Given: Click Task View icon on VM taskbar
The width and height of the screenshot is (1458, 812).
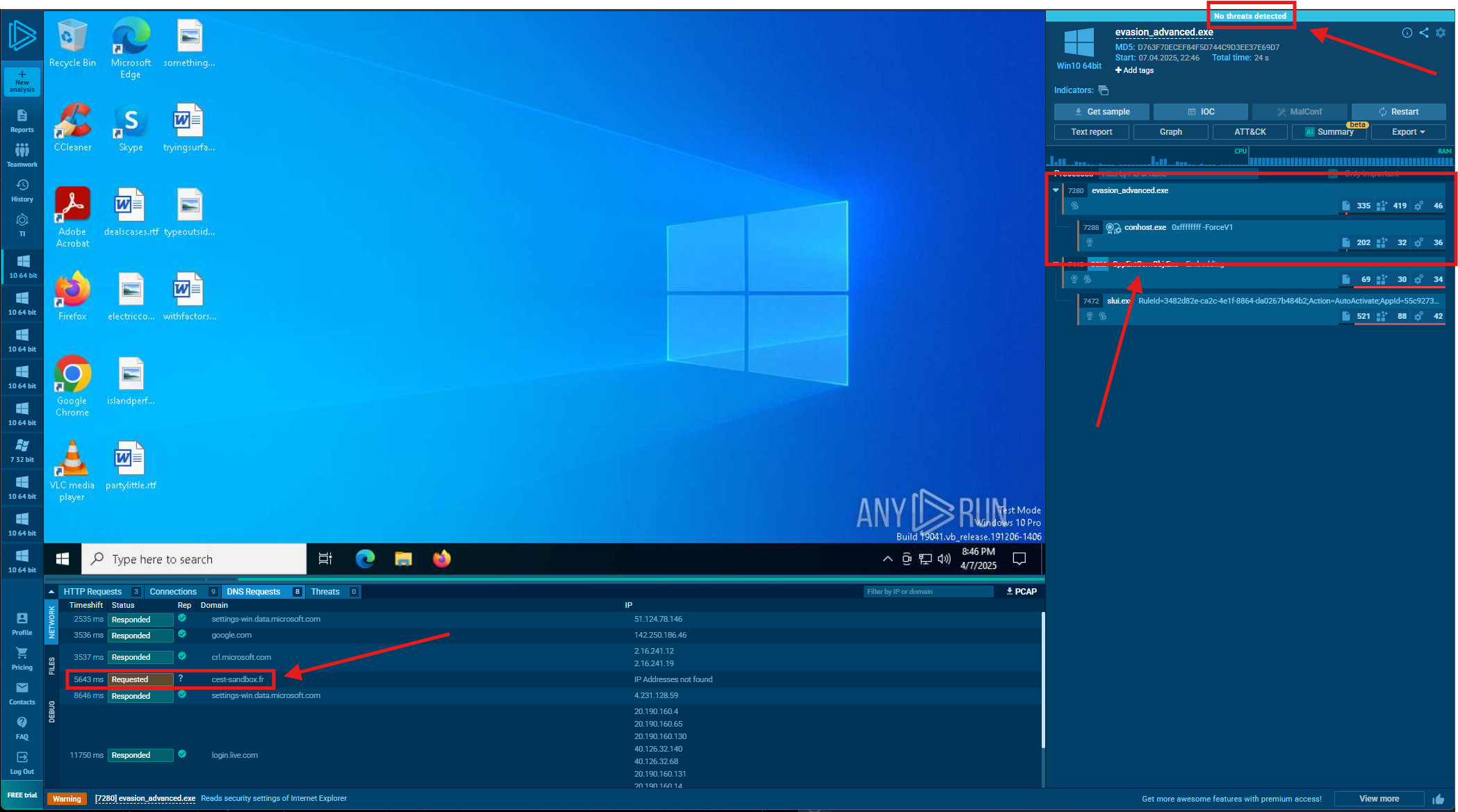Looking at the screenshot, I should click(325, 559).
